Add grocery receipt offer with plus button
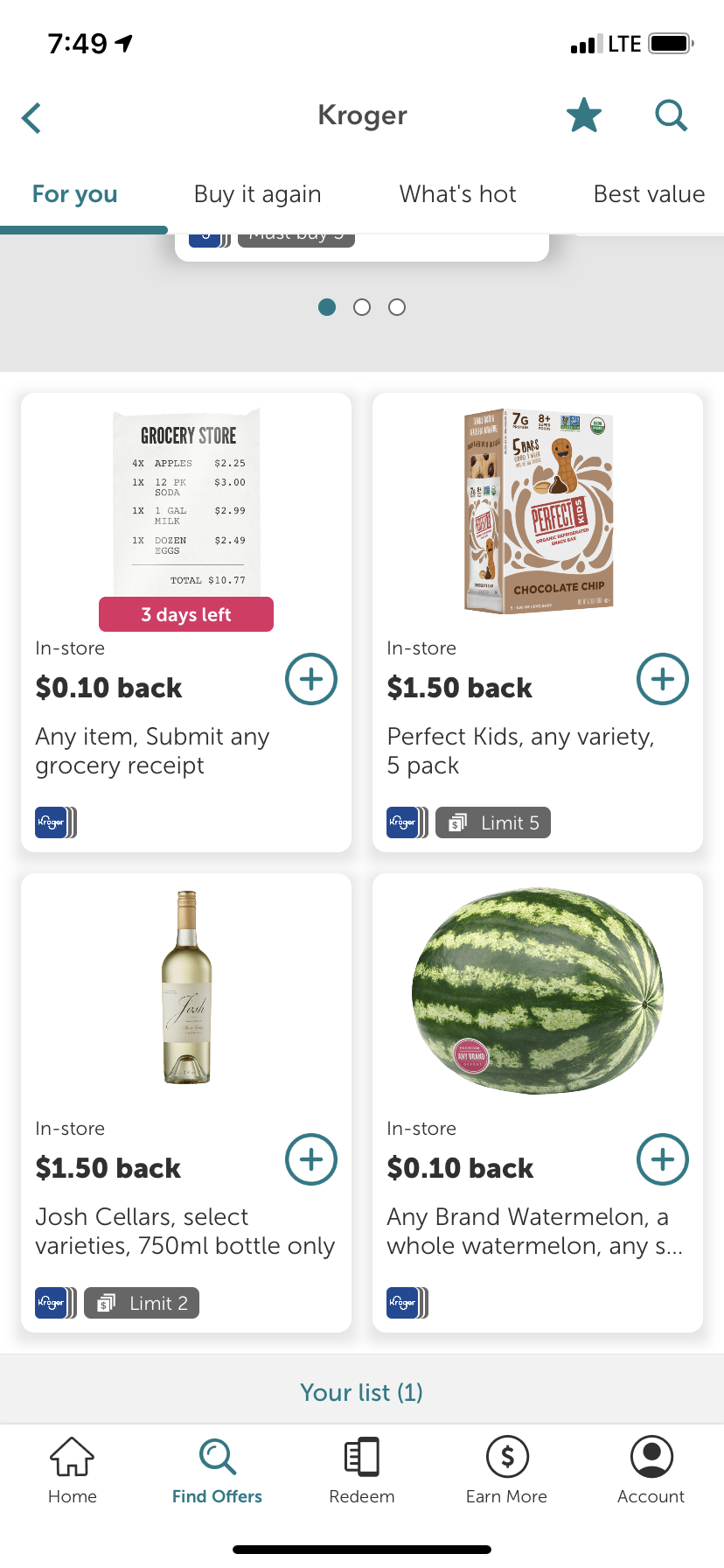The image size is (724, 1568). 311,679
